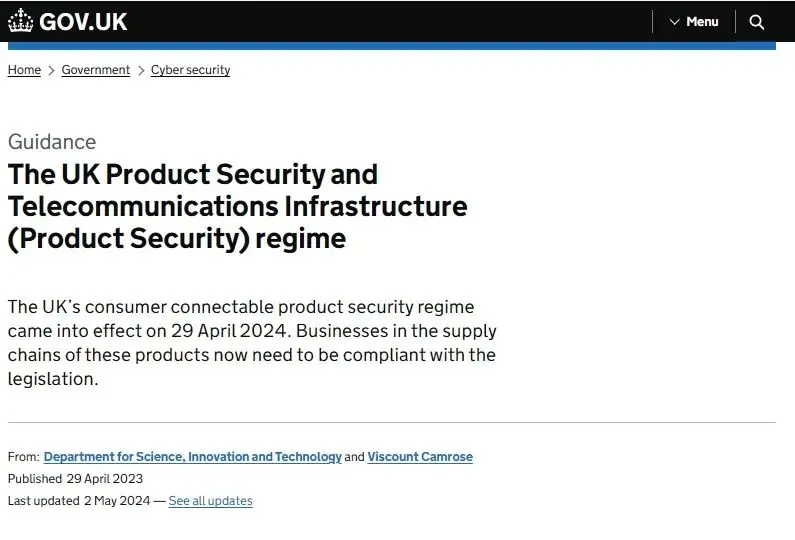Image resolution: width=795 pixels, height=540 pixels.
Task: Click the chevron arrow beside Menu
Action: [674, 22]
